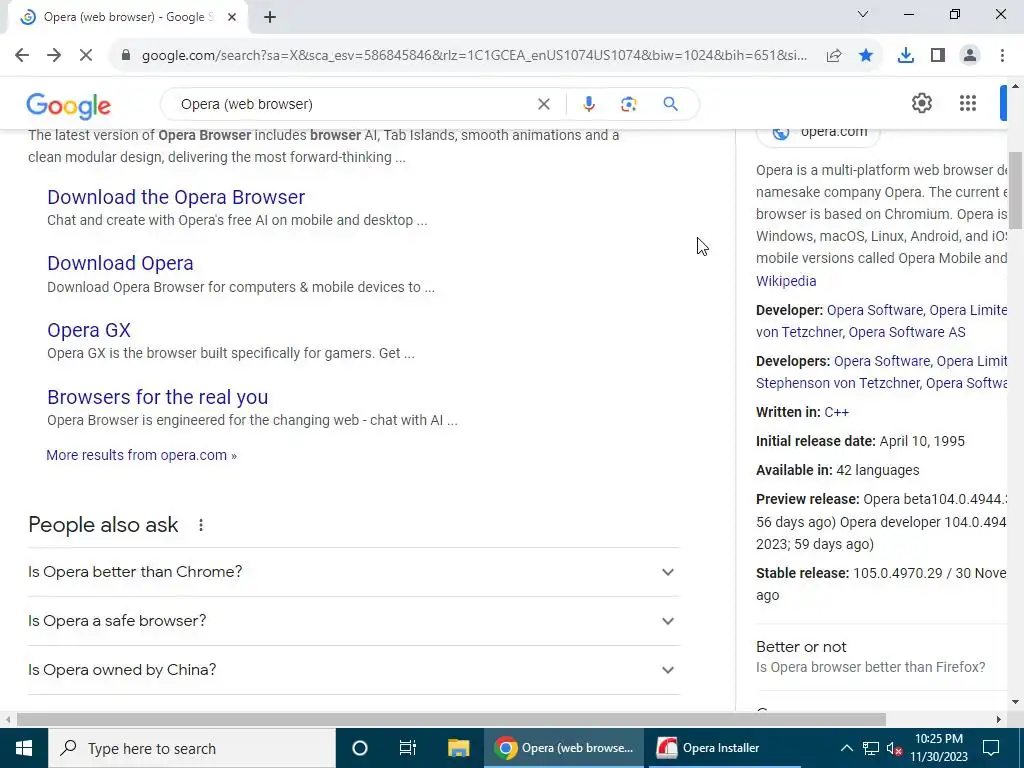Open Task View icon
The height and width of the screenshot is (768, 1024).
pyautogui.click(x=408, y=748)
